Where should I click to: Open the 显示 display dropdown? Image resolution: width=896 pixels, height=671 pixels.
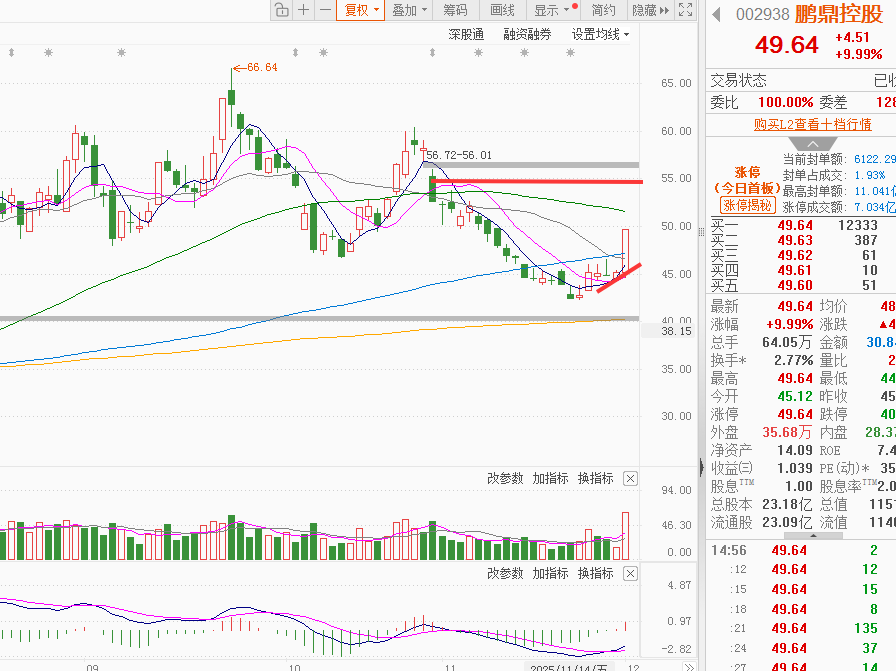click(551, 10)
